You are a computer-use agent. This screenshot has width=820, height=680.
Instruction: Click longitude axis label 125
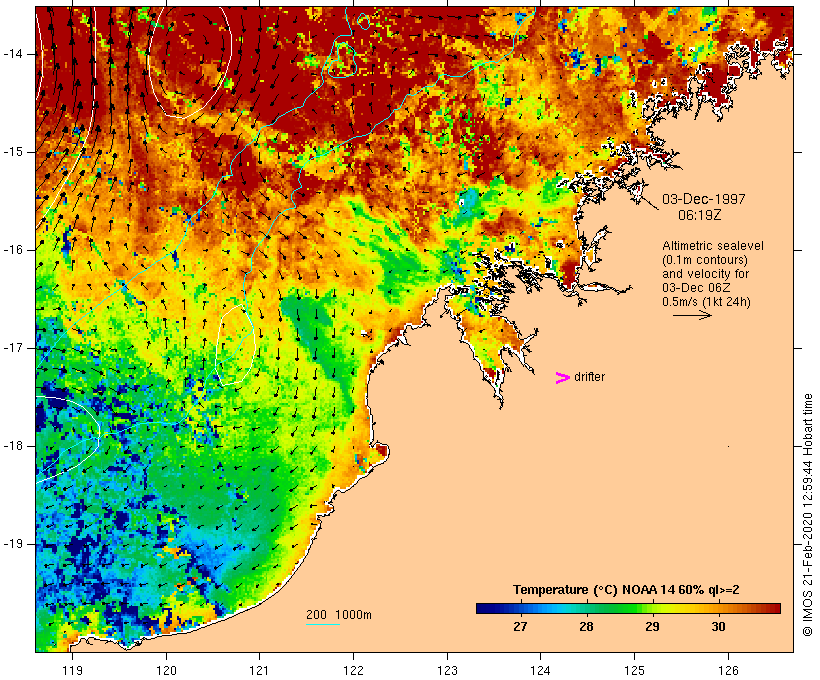click(x=635, y=671)
